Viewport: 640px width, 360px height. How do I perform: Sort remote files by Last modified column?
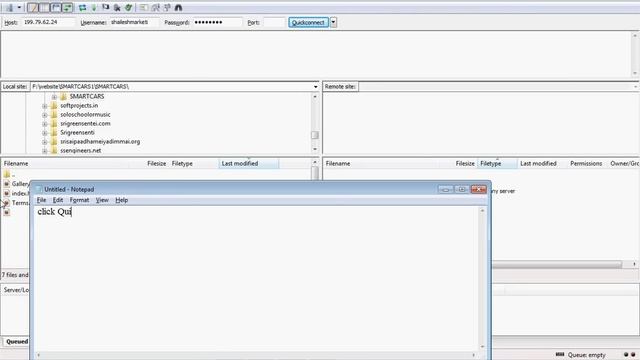(x=542, y=163)
